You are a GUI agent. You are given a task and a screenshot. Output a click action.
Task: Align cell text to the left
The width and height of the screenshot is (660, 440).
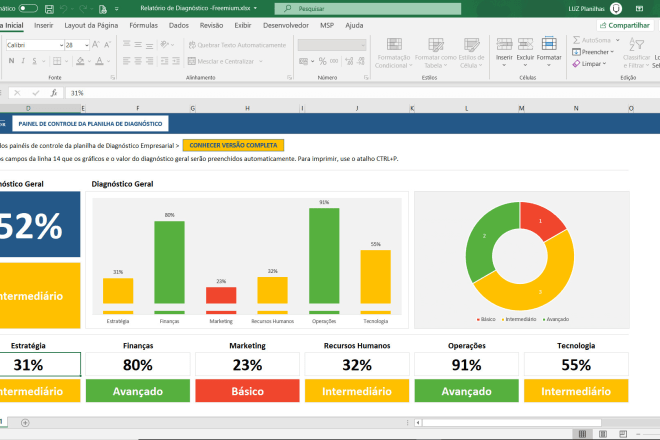(126, 61)
